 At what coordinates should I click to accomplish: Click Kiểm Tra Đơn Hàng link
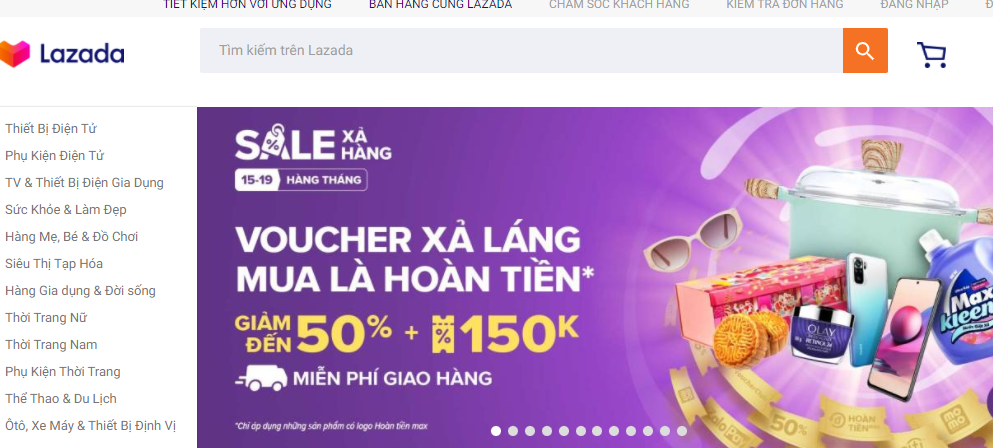[x=785, y=5]
